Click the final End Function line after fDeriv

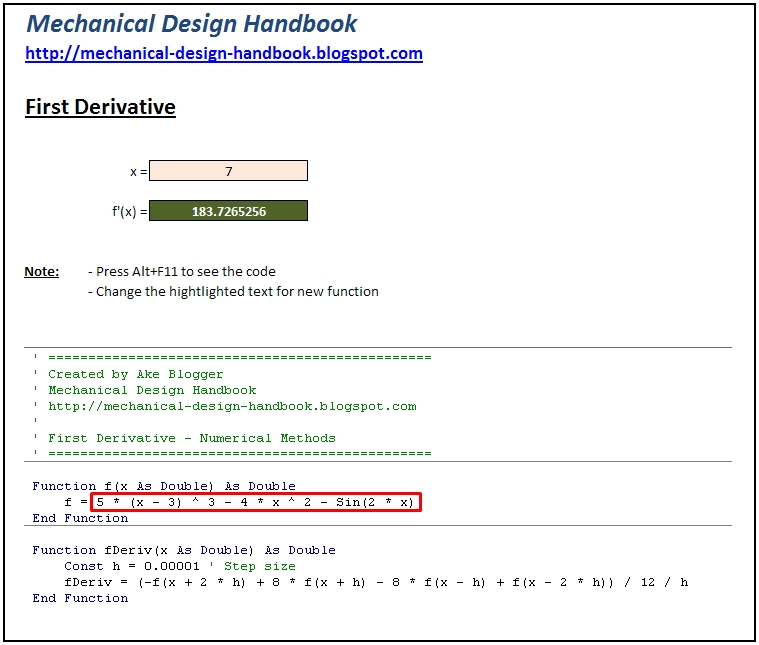(x=80, y=598)
